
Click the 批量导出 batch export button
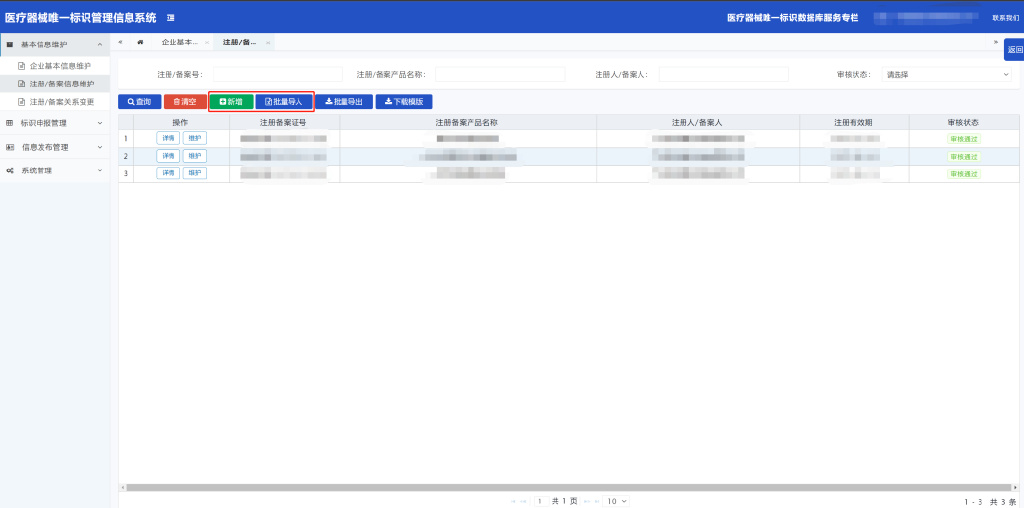tap(344, 102)
